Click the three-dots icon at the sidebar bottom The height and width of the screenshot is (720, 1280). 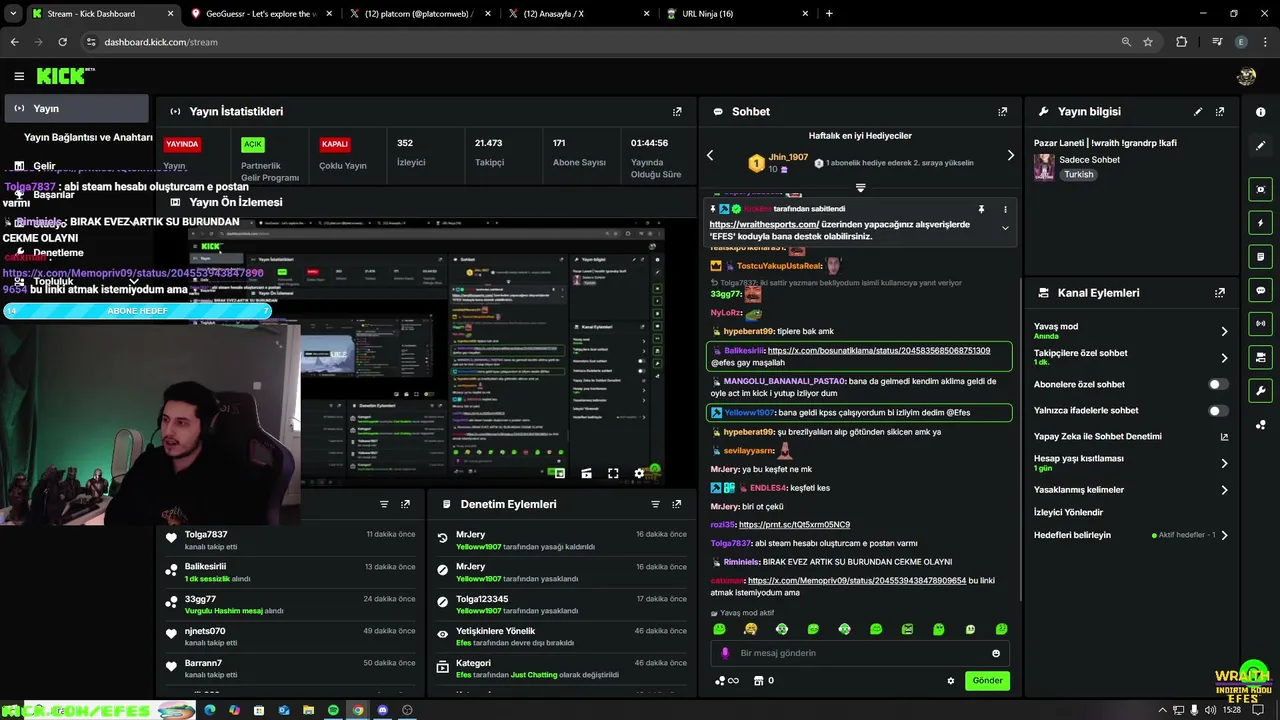tap(1261, 425)
